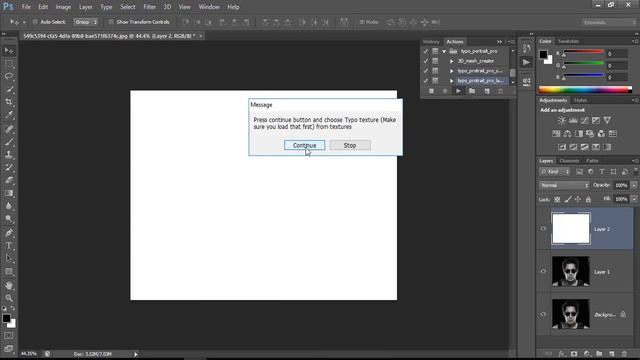Collapse typo_portrait_pro action set

444,51
